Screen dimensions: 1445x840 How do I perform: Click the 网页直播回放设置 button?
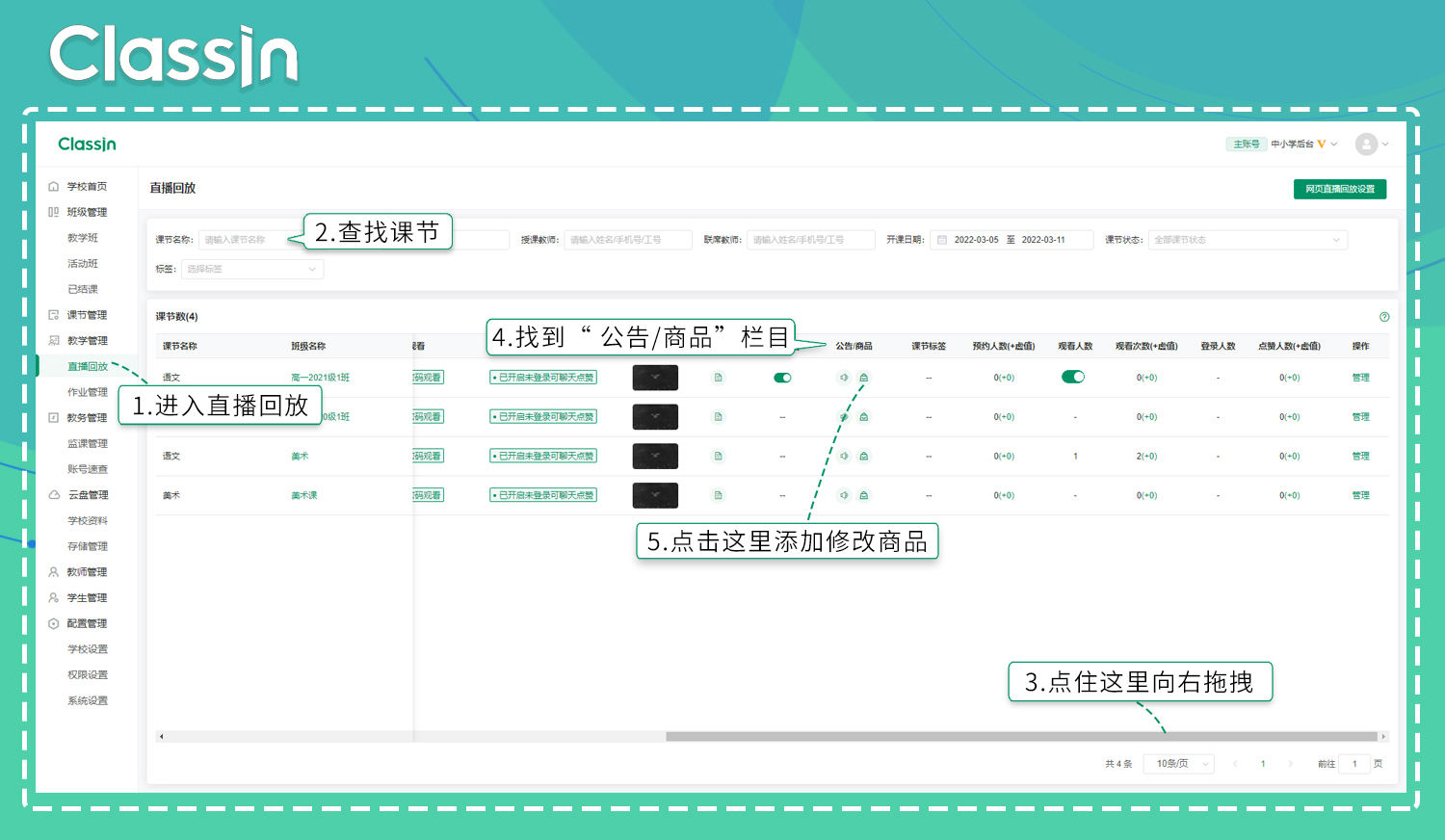1340,189
